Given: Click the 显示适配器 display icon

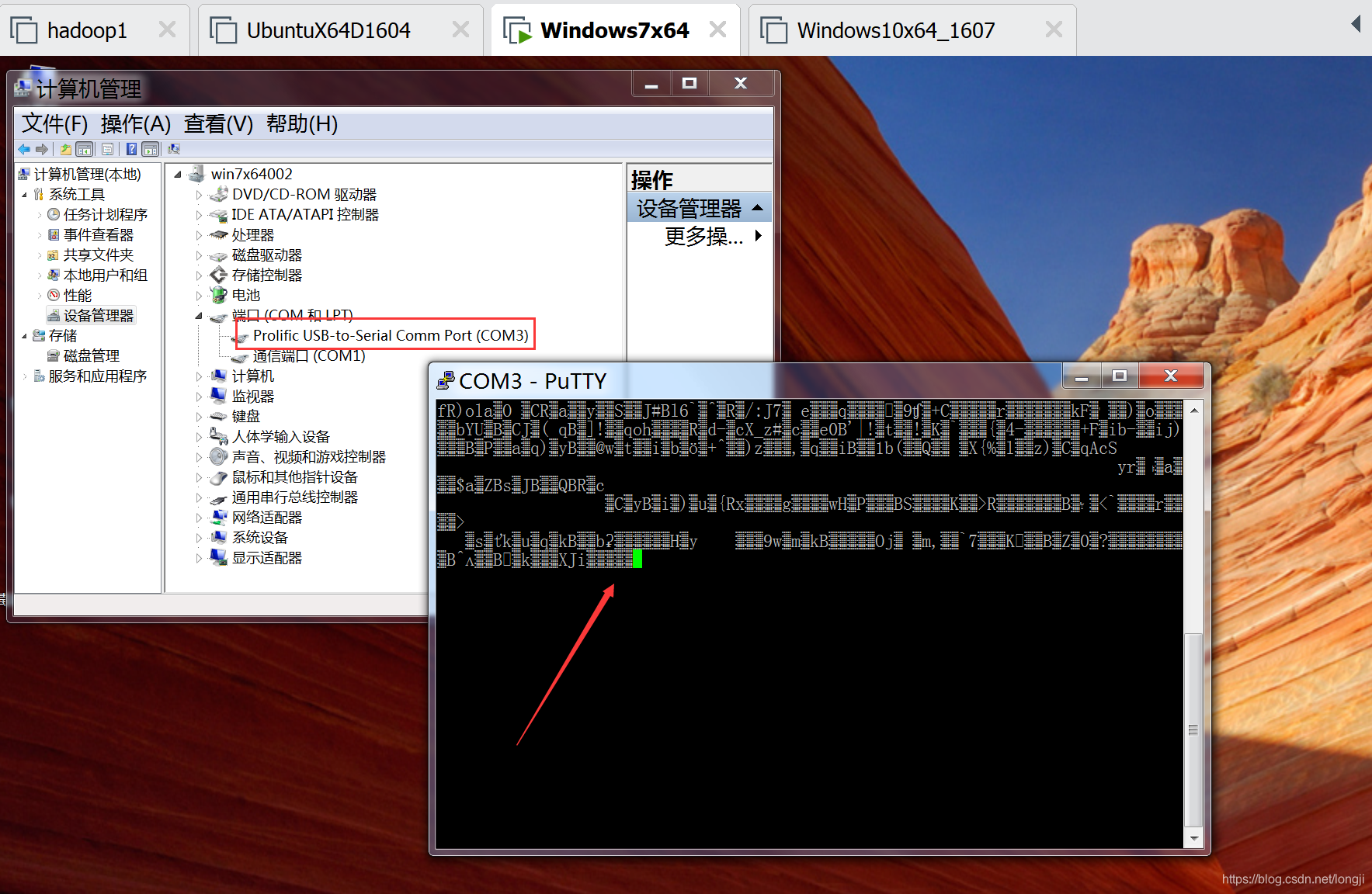Looking at the screenshot, I should tap(220, 557).
